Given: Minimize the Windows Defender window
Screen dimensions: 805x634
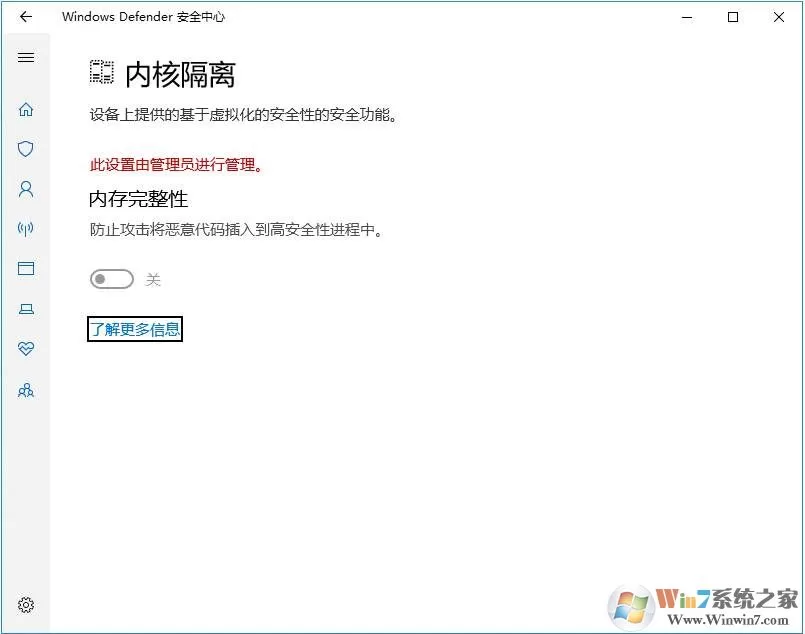Looking at the screenshot, I should [x=687, y=17].
